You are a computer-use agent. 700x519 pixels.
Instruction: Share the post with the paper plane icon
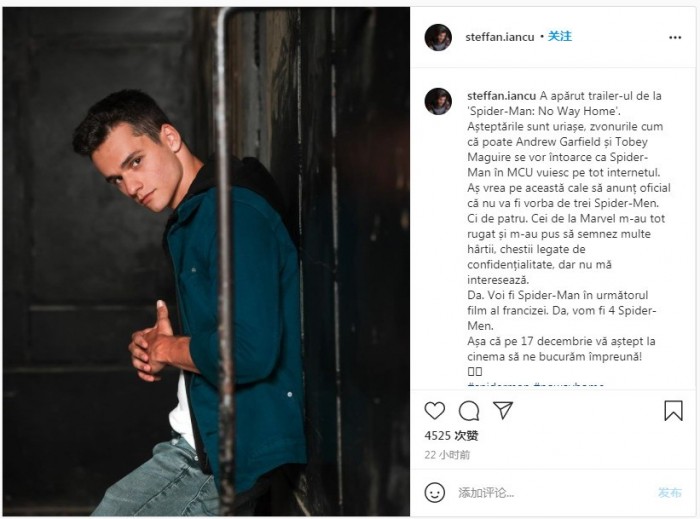[504, 410]
